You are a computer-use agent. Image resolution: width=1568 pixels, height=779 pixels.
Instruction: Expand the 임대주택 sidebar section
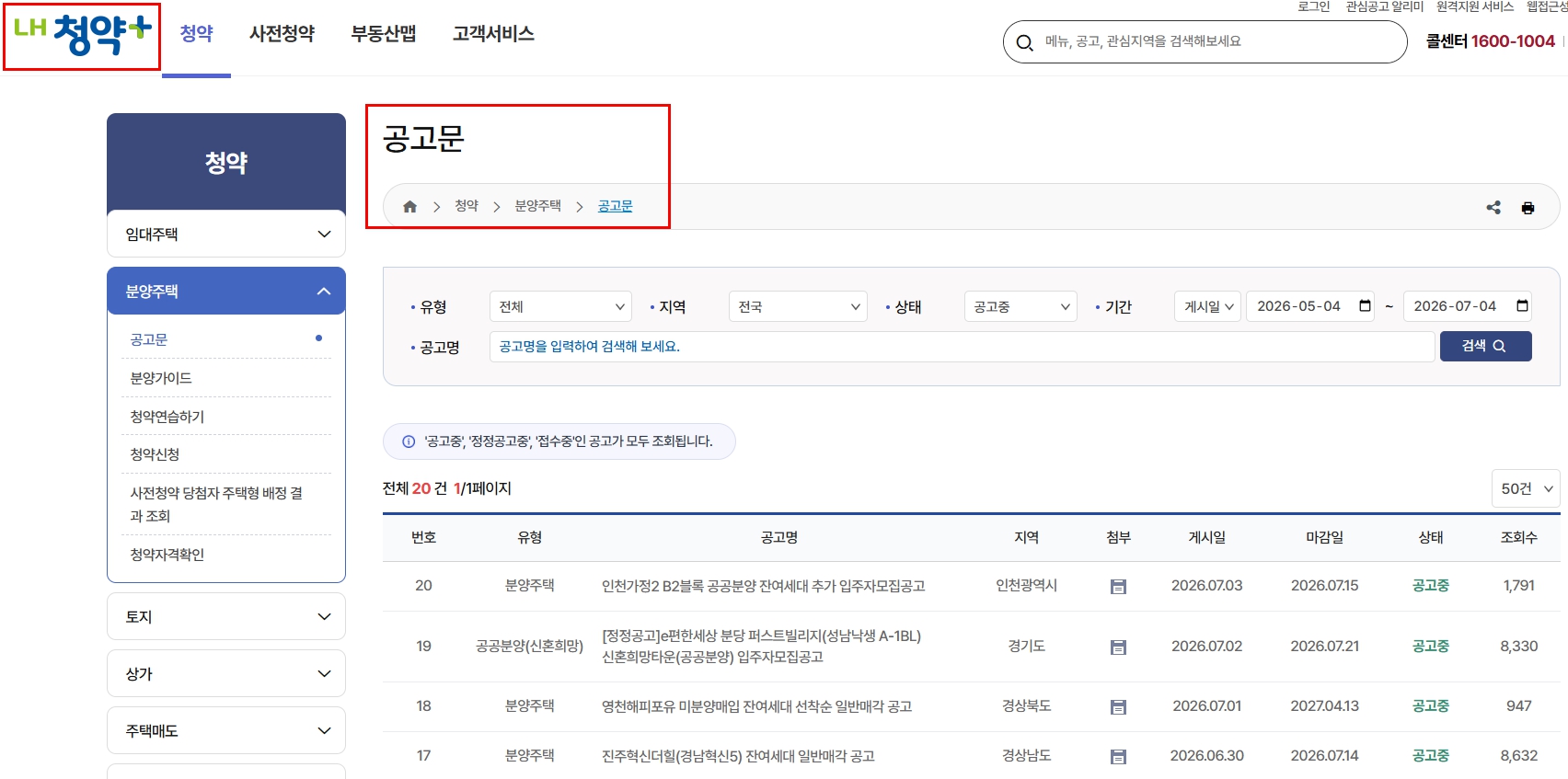(226, 235)
